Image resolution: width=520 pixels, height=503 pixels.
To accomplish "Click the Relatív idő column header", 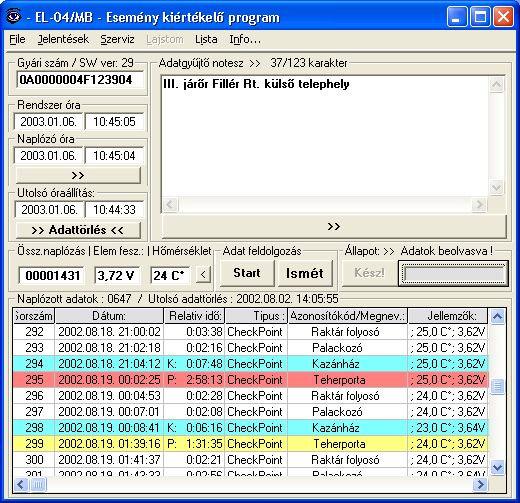I will 194,316.
